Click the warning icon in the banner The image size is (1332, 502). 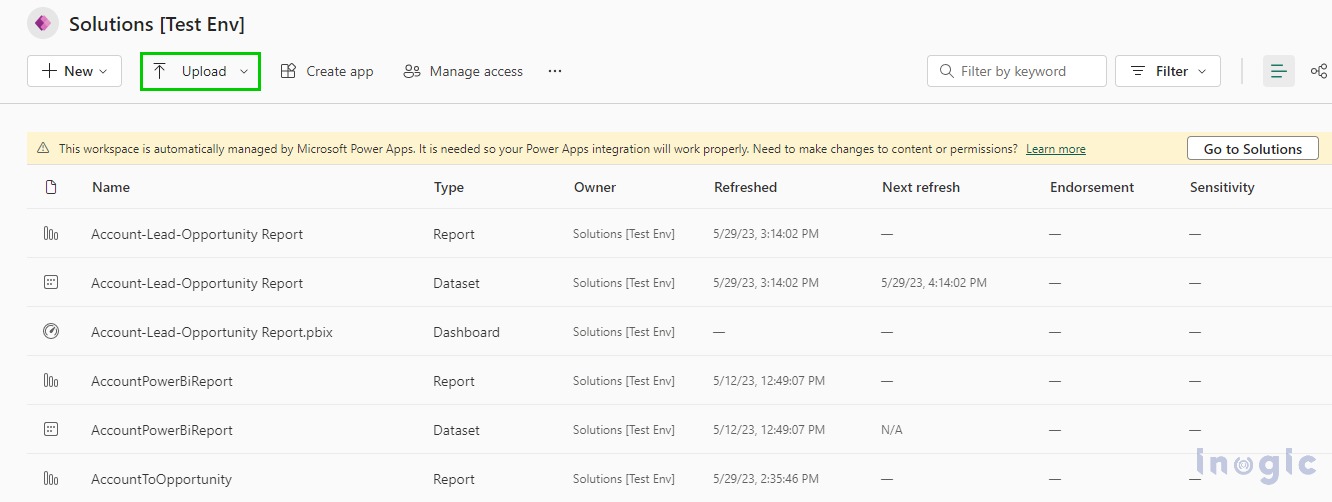(43, 148)
